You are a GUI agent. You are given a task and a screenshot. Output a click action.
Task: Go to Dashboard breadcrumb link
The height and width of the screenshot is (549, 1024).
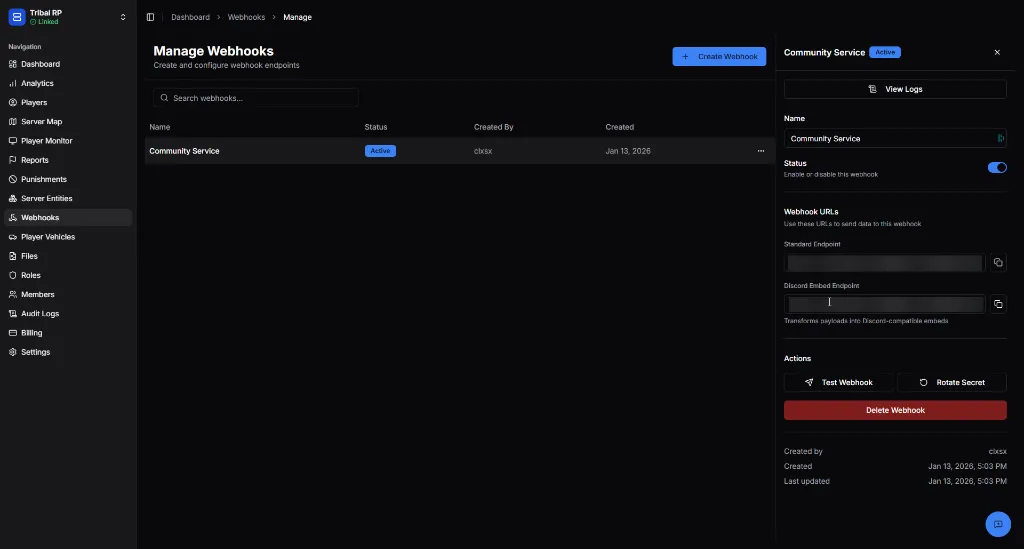pyautogui.click(x=190, y=17)
